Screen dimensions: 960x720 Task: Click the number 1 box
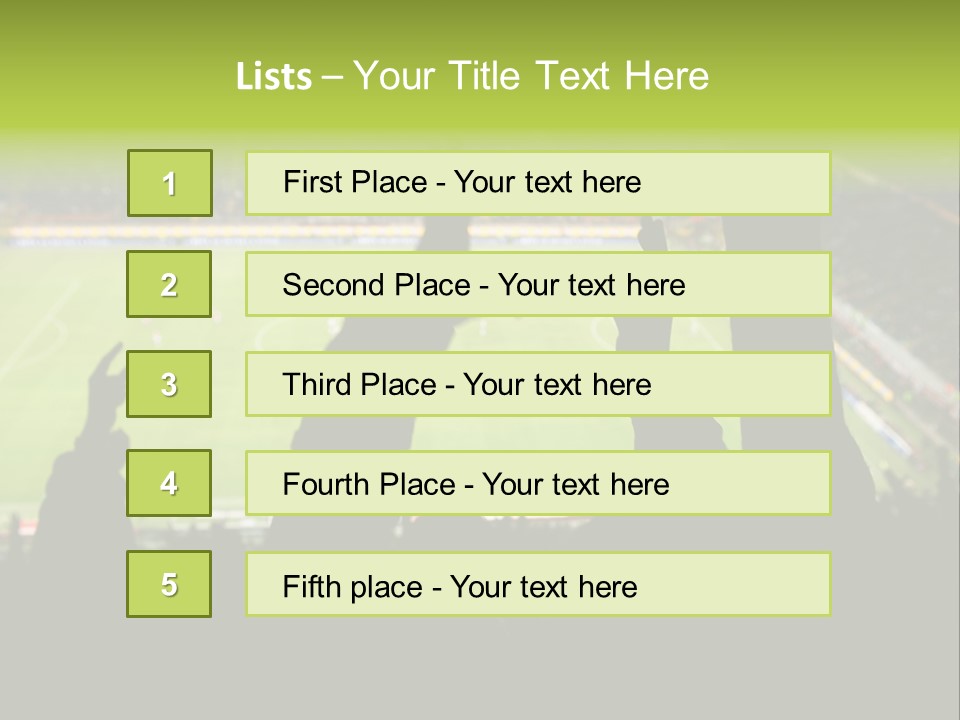tap(170, 183)
